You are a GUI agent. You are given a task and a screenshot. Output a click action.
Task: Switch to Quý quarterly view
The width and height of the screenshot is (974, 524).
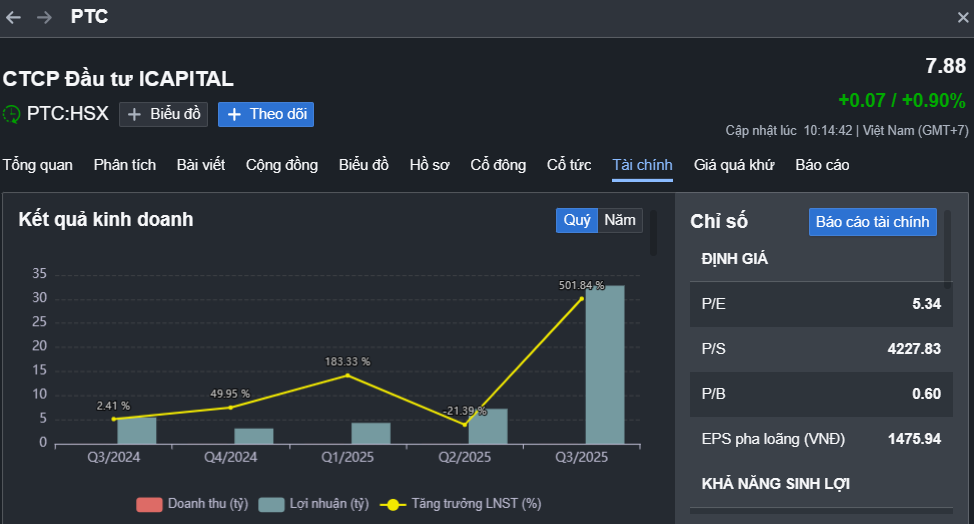[x=577, y=220]
